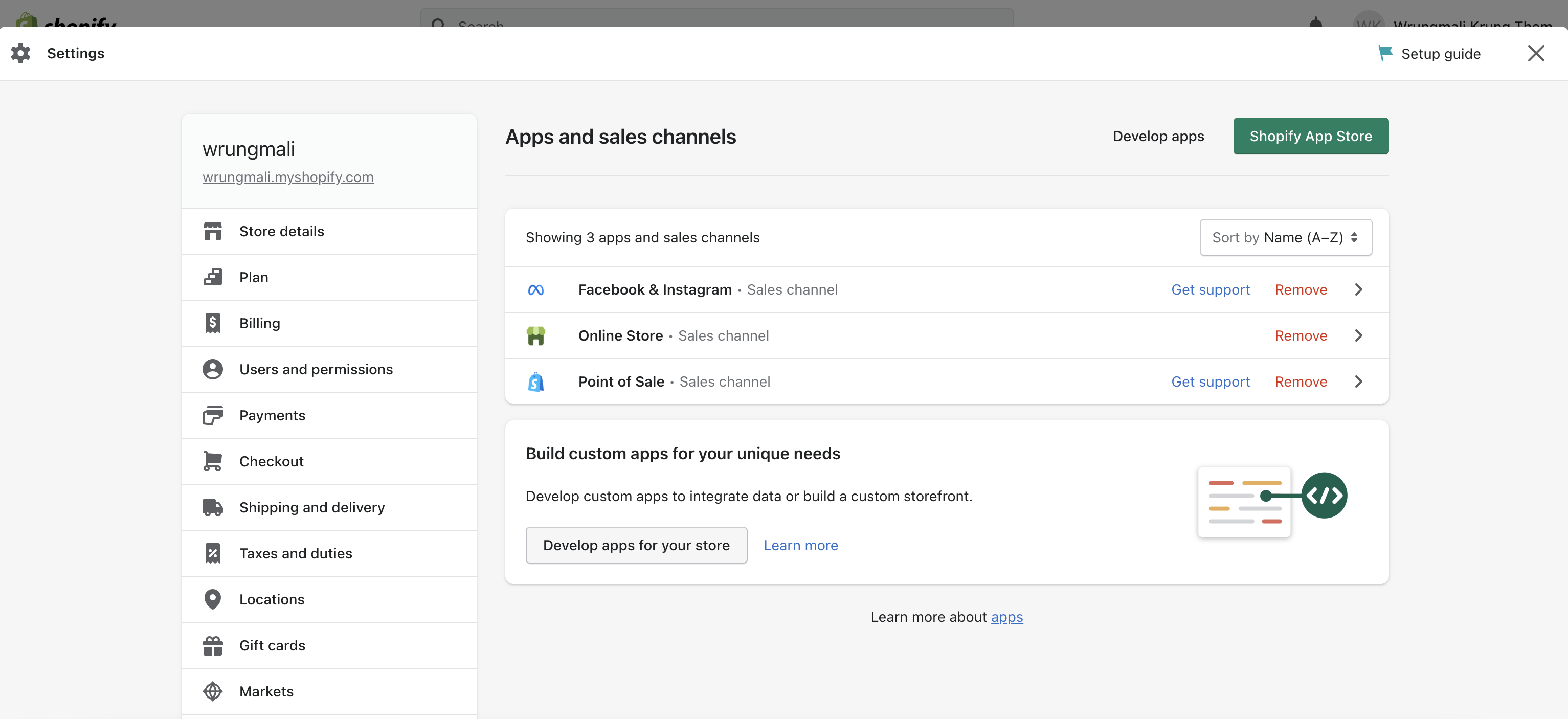
Task: Close the Settings panel with X
Action: click(1536, 53)
